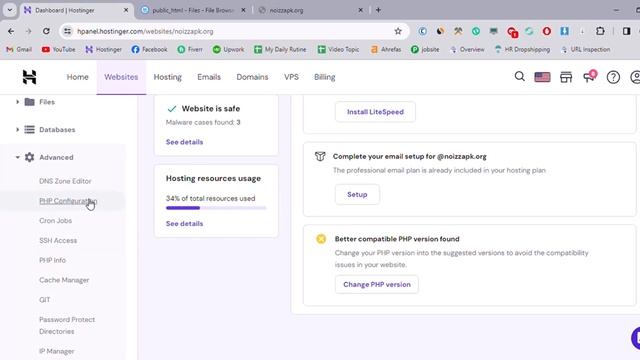Open browser extensions puzzle icon

(x=600, y=31)
